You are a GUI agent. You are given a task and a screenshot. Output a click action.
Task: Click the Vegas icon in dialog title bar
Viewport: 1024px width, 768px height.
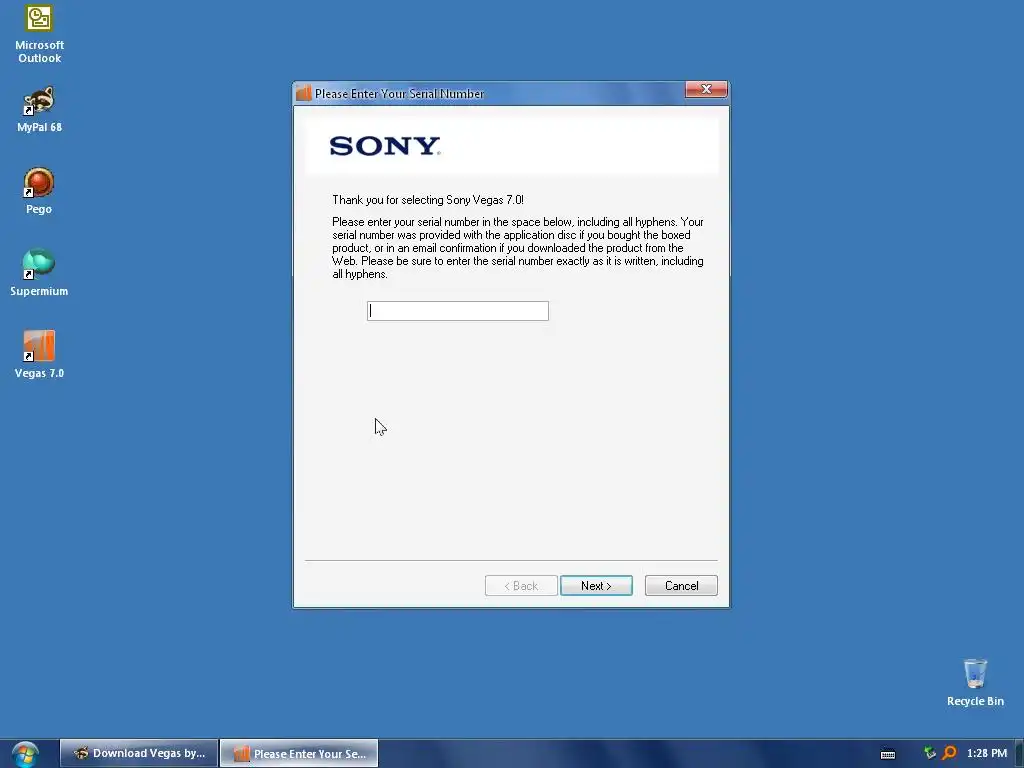[x=303, y=93]
